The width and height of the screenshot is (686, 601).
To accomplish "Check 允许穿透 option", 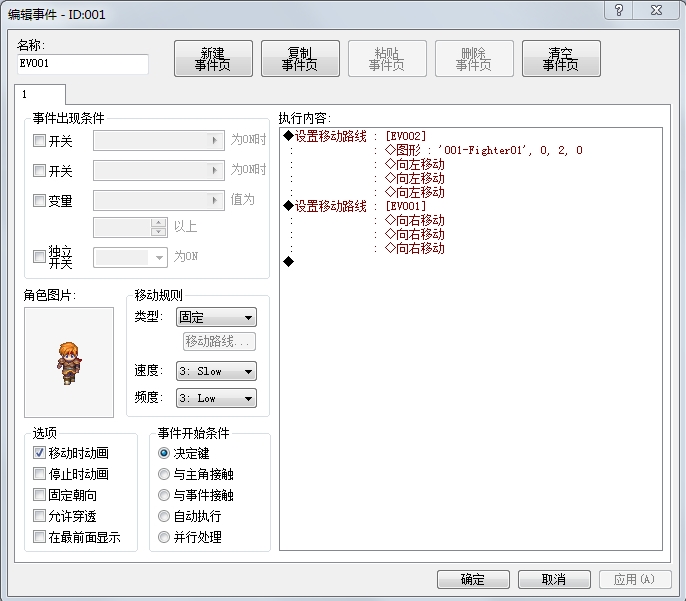I will pyautogui.click(x=39, y=516).
